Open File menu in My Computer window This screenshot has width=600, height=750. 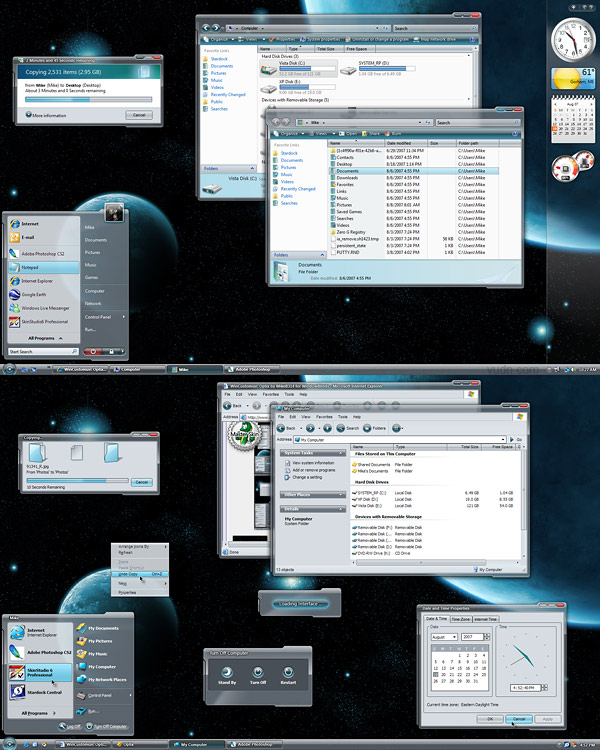pos(281,417)
